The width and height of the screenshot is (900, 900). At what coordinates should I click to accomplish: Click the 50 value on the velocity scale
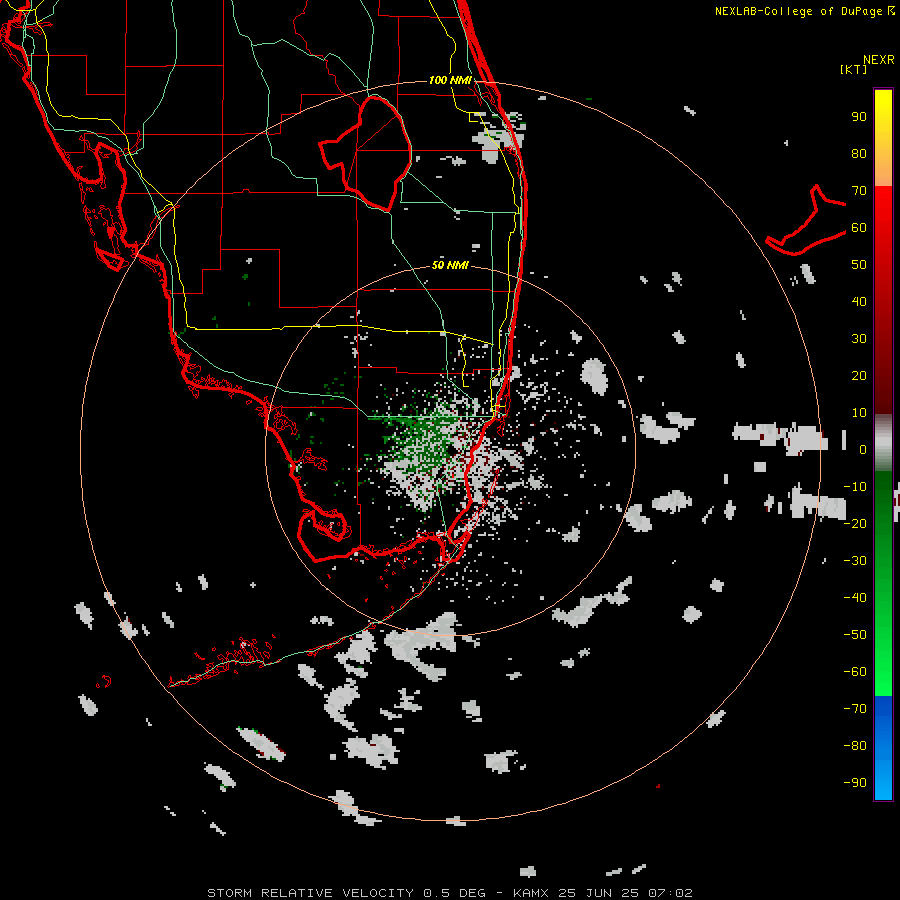859,265
